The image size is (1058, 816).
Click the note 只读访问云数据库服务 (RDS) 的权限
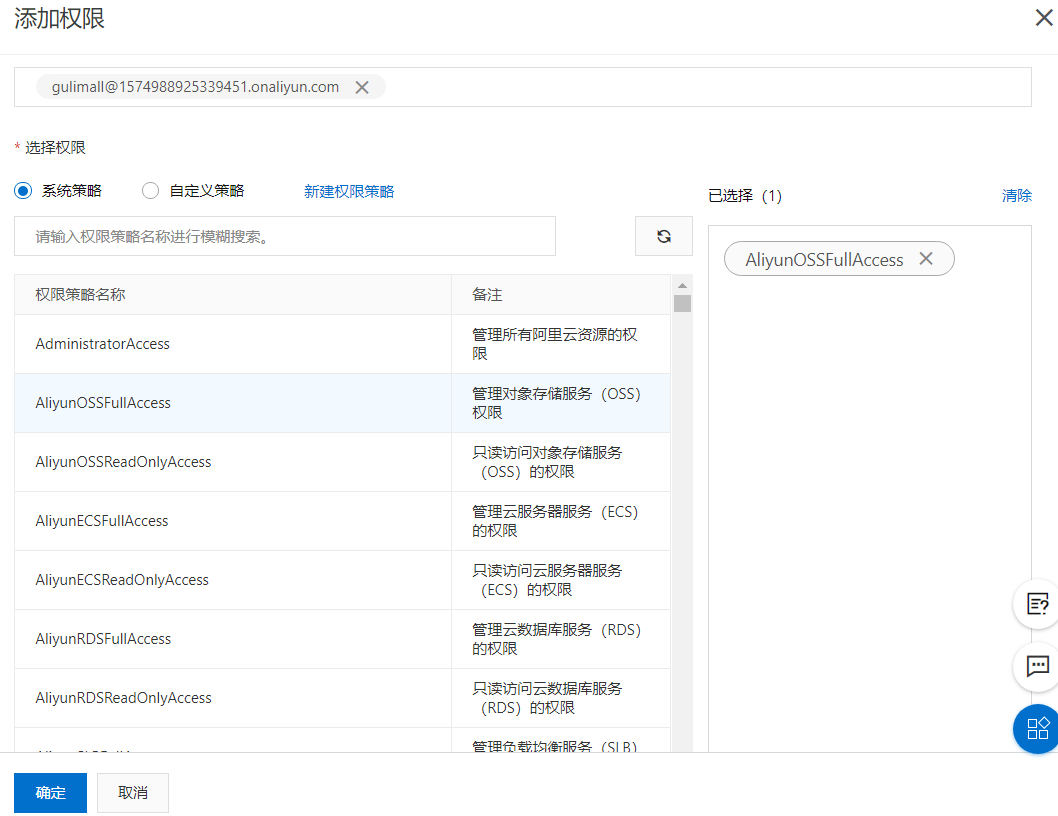coord(547,698)
